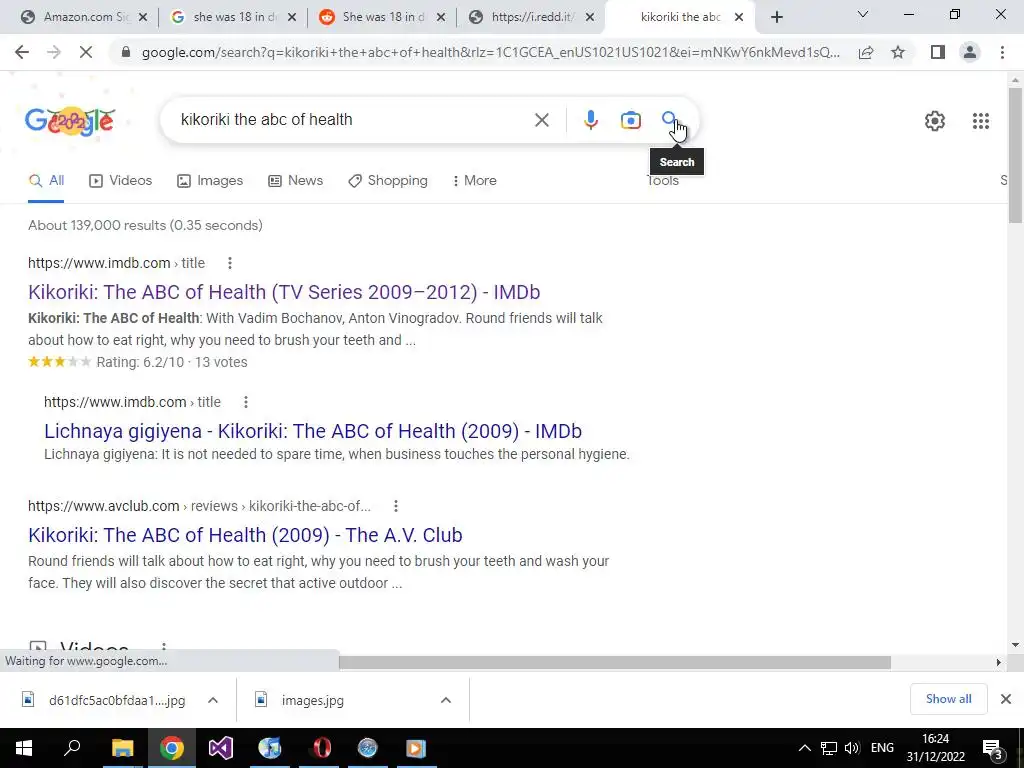
Task: Open options for first IMDb result
Action: [229, 263]
